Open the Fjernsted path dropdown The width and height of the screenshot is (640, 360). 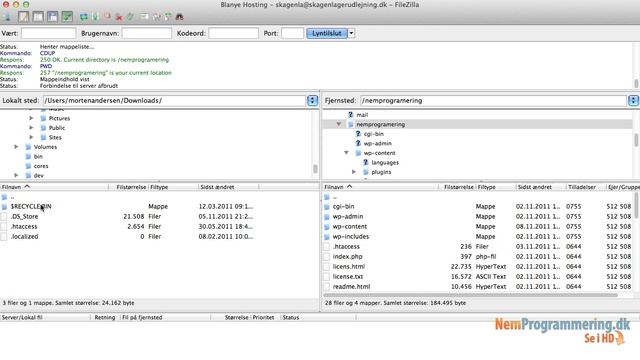click(633, 100)
